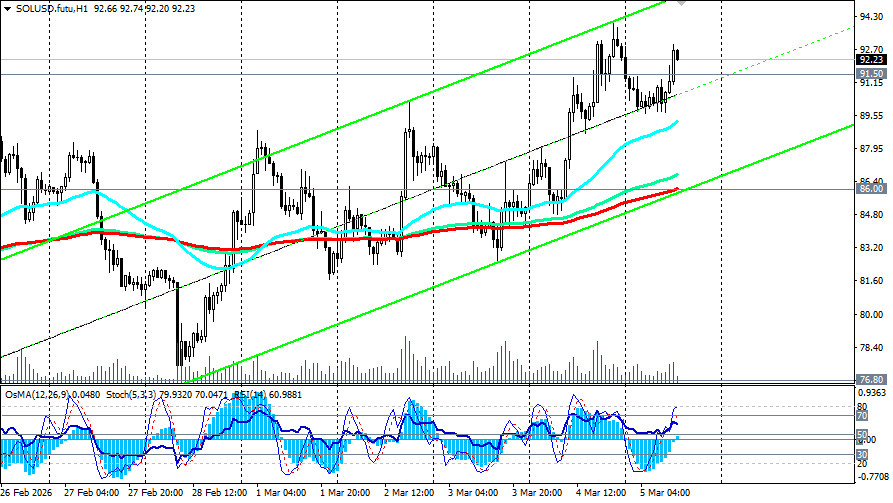The image size is (893, 503).
Task: Click the 26 Feb 2026 date label
Action: [x=26, y=493]
